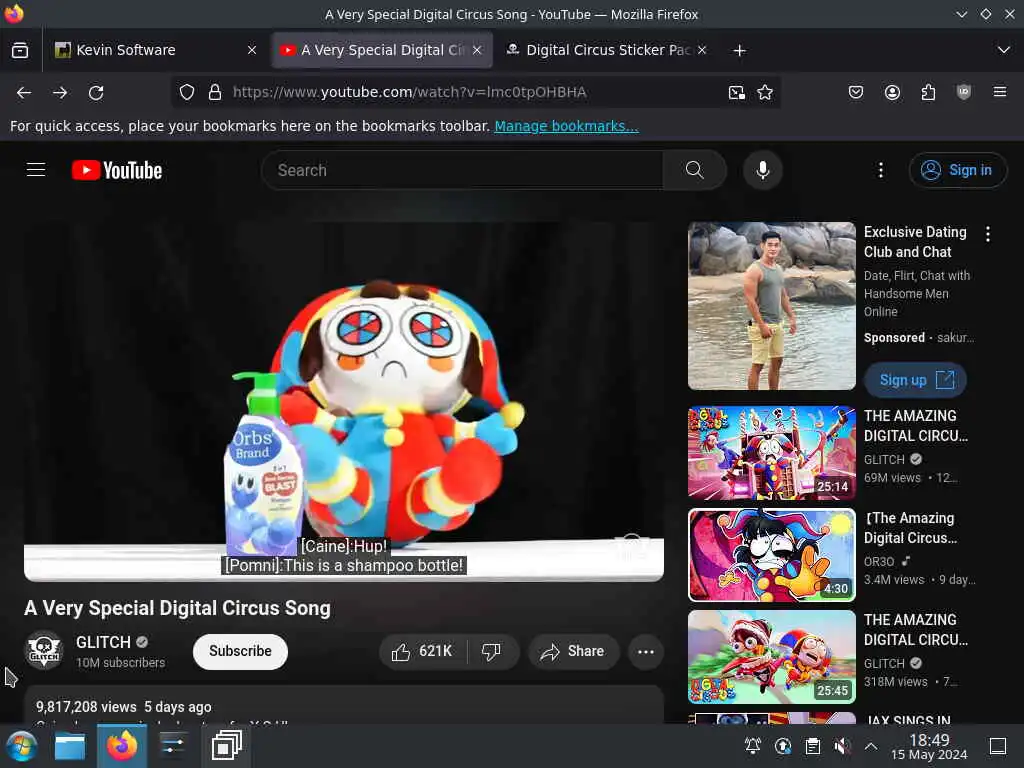This screenshot has width=1024, height=768.
Task: Open Firefox application hamburger menu
Action: coord(1000,92)
